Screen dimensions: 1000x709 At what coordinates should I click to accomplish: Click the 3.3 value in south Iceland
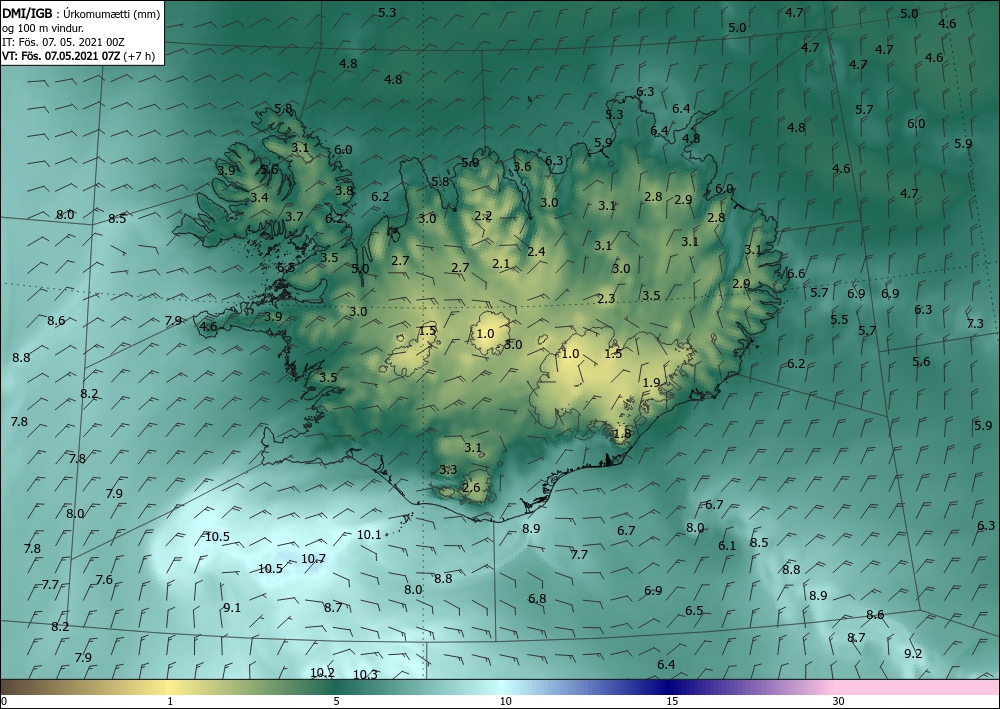click(448, 469)
